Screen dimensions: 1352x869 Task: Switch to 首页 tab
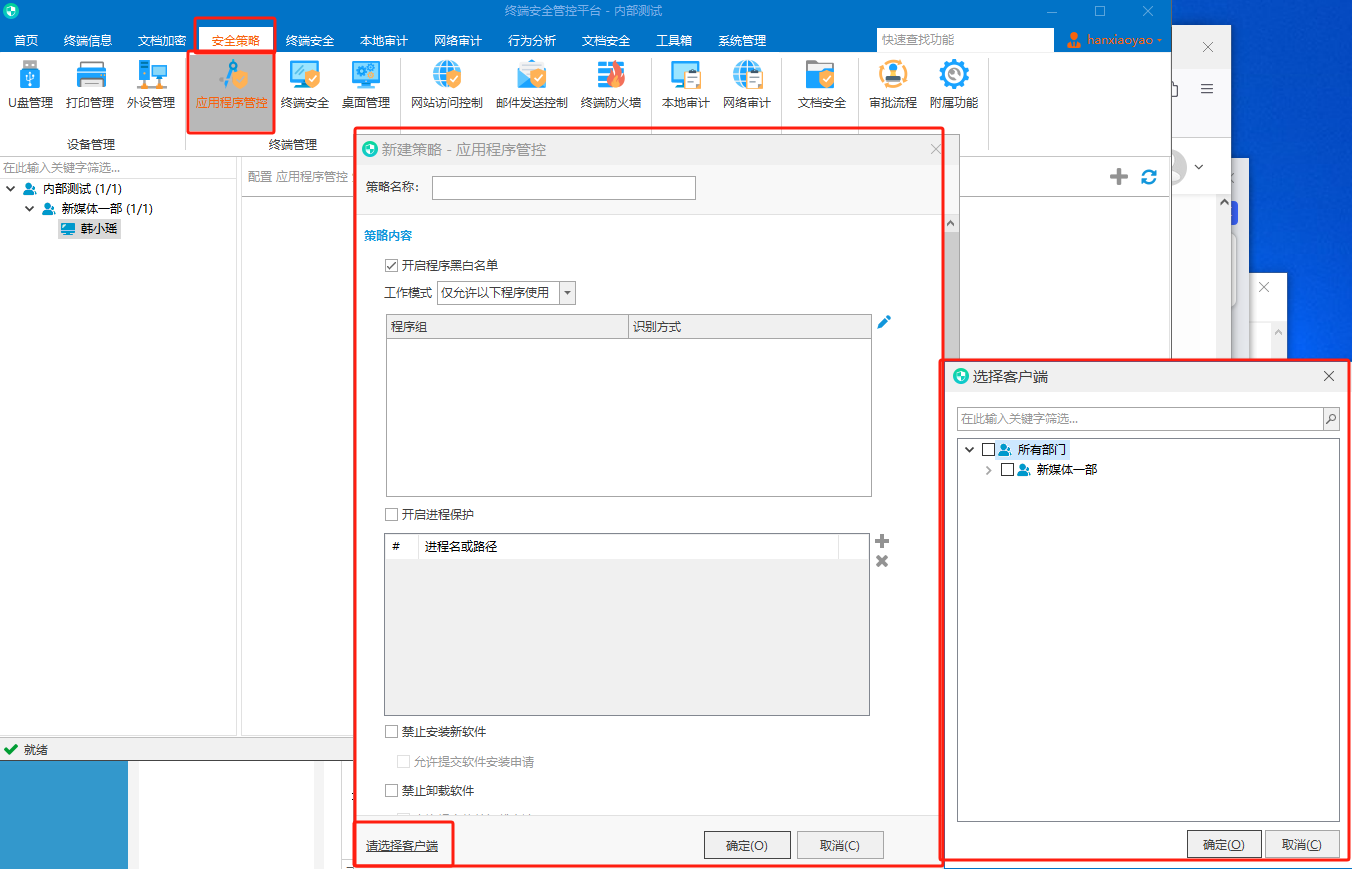26,41
